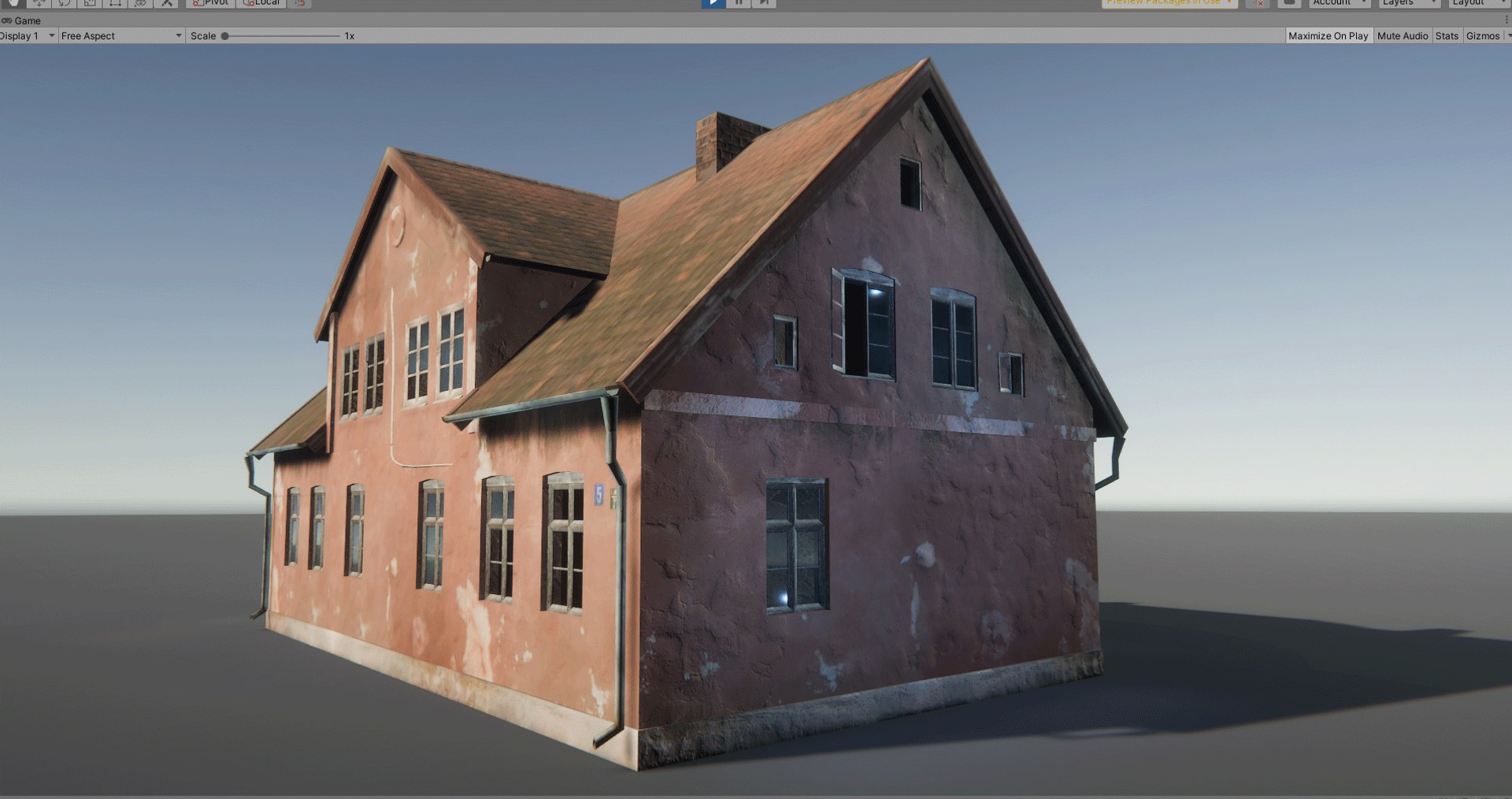Advance one frame with the Step button
Screen dimensions: 1512x799
764,3
